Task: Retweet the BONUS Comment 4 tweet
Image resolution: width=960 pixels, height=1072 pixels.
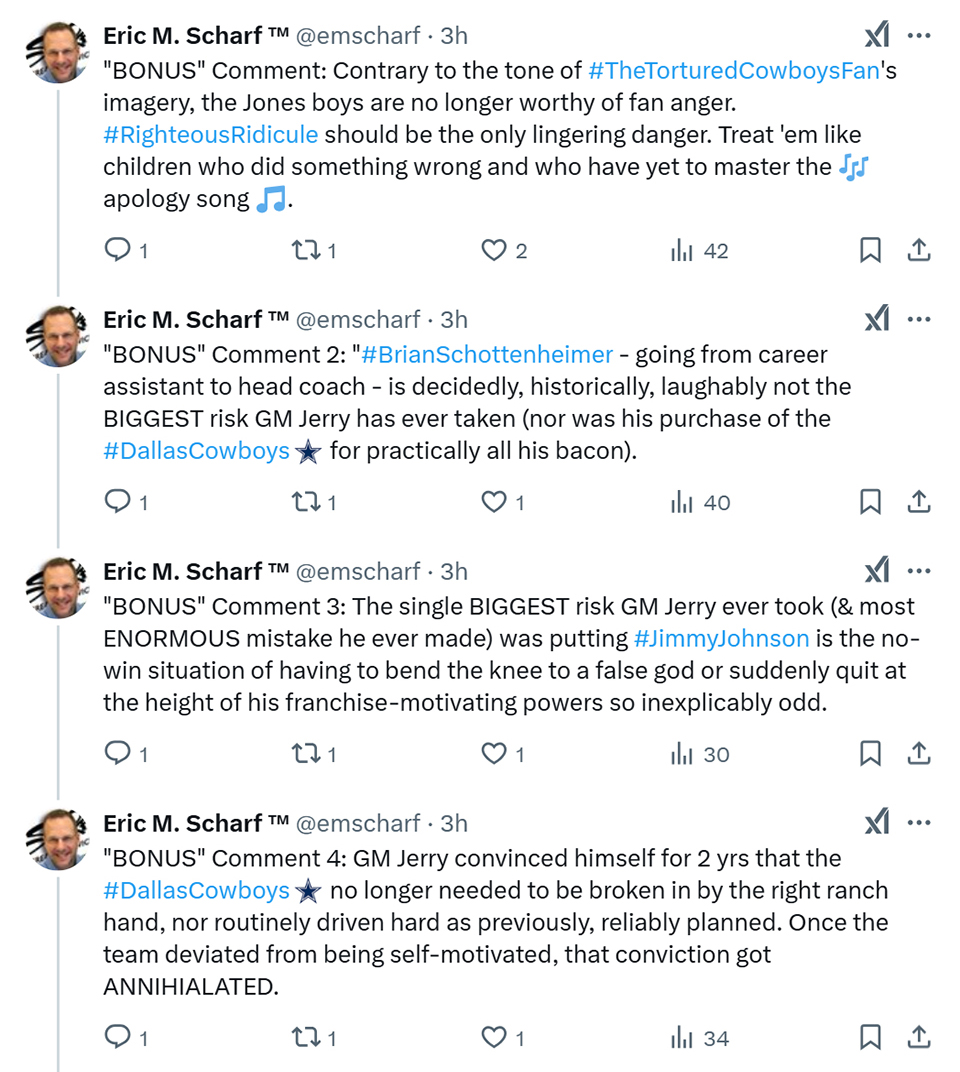Action: click(314, 1038)
